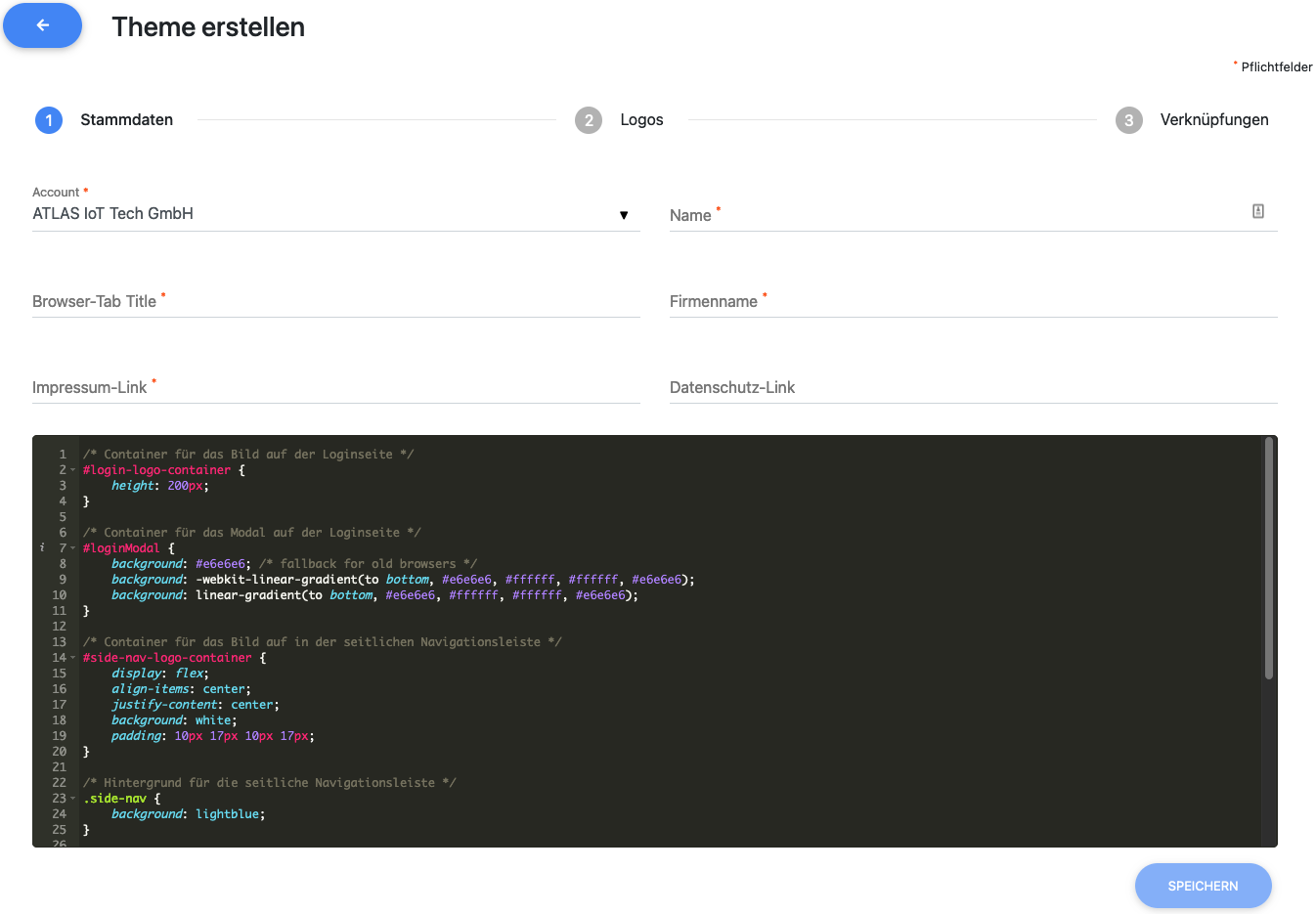
Task: Collapse the #loginModal code block fold arrow
Action: click(73, 548)
